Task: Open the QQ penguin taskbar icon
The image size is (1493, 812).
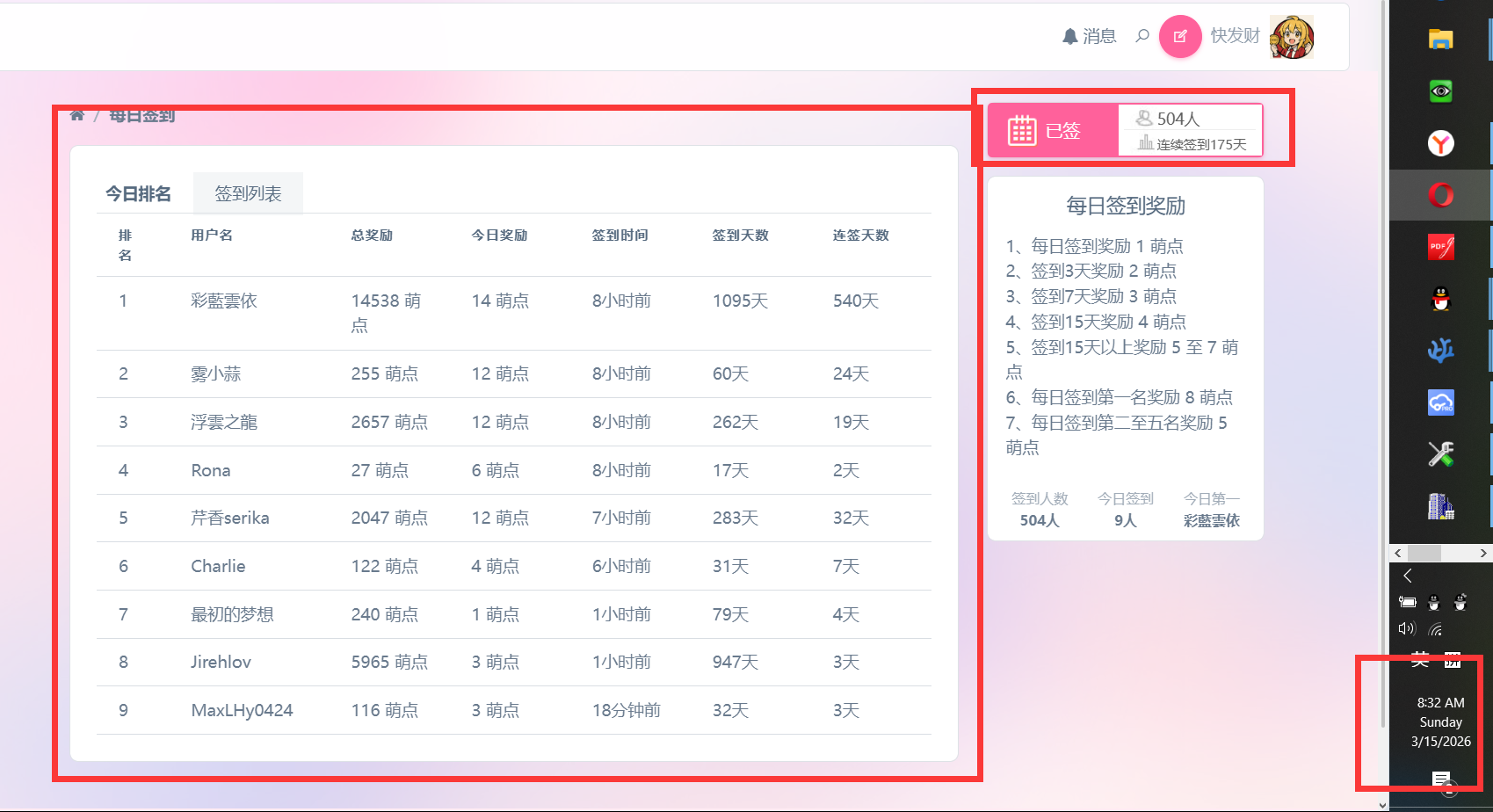Action: pyautogui.click(x=1440, y=299)
